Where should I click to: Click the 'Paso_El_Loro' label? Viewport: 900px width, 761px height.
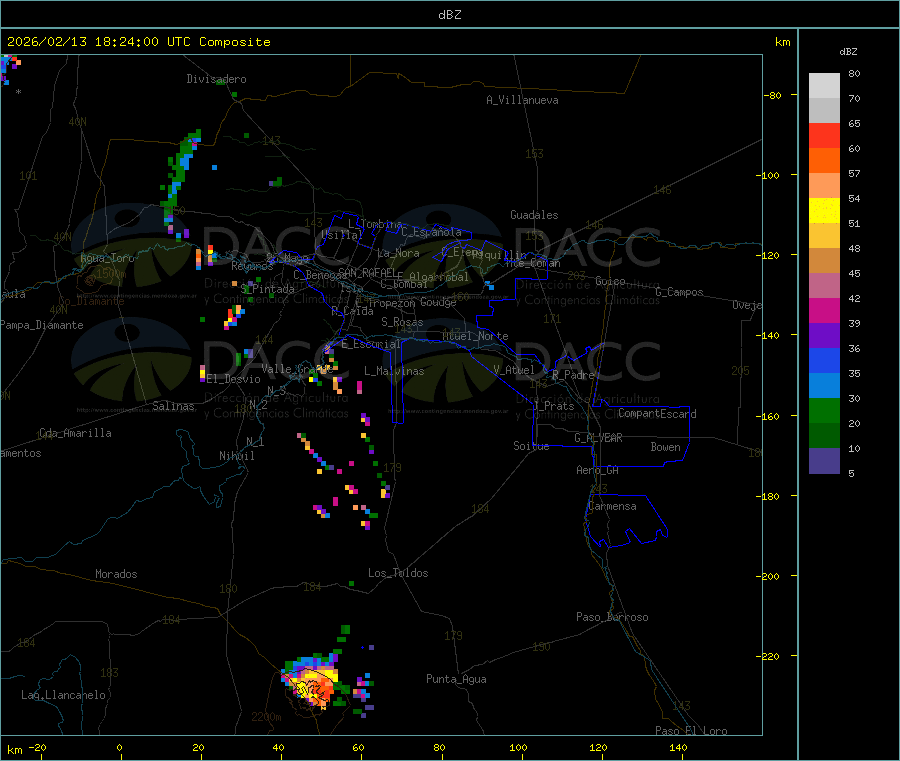coord(692,731)
